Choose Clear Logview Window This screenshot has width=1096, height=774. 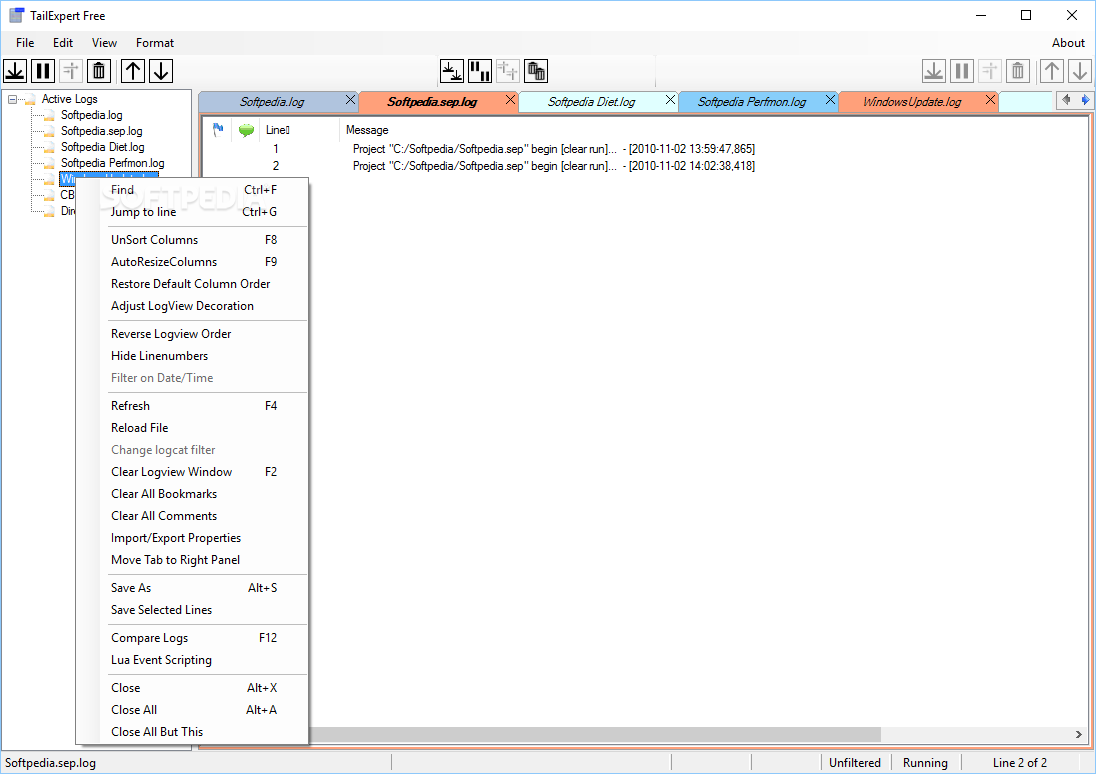(192, 472)
